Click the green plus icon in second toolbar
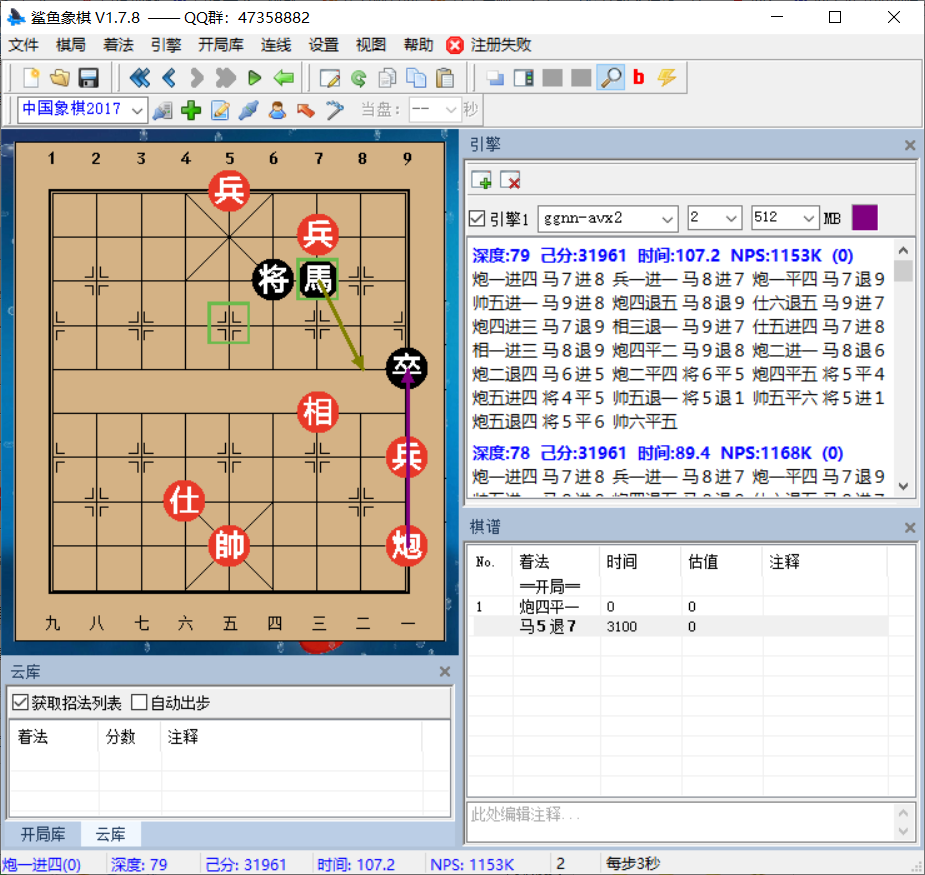925x875 pixels. (191, 110)
